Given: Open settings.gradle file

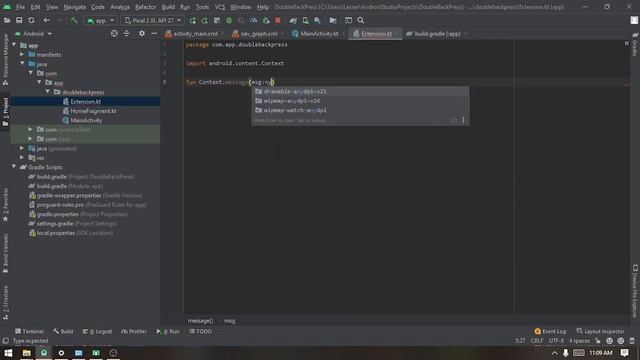Looking at the screenshot, I should pyautogui.click(x=73, y=223).
